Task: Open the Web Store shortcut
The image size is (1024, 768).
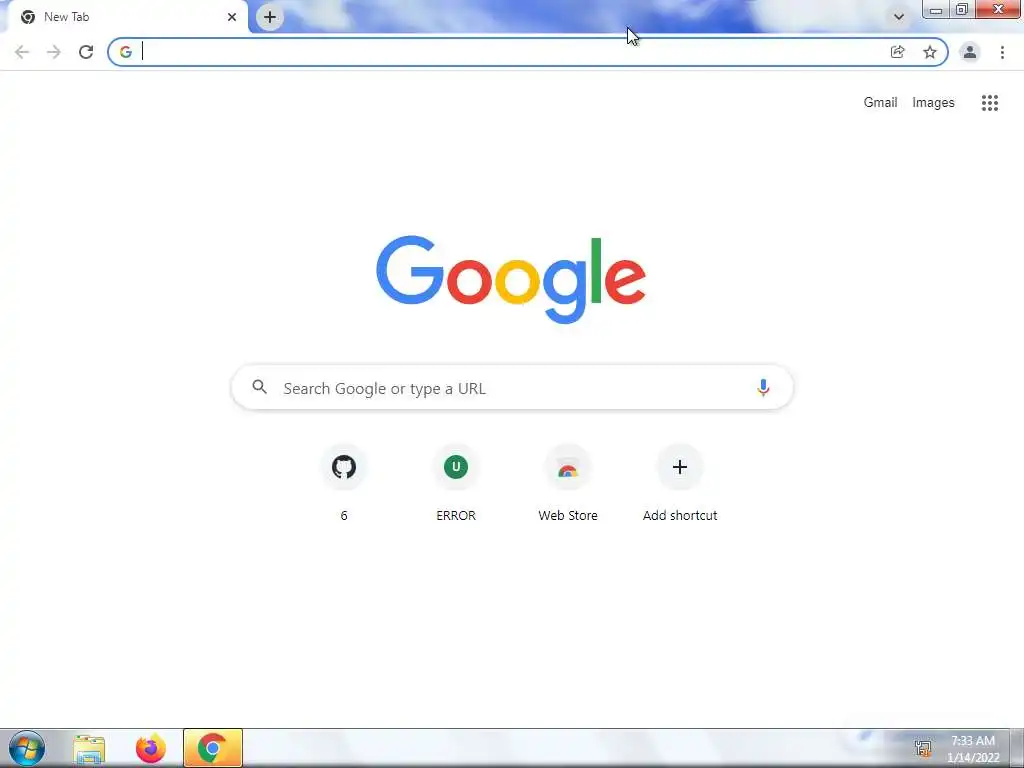Action: pos(568,483)
